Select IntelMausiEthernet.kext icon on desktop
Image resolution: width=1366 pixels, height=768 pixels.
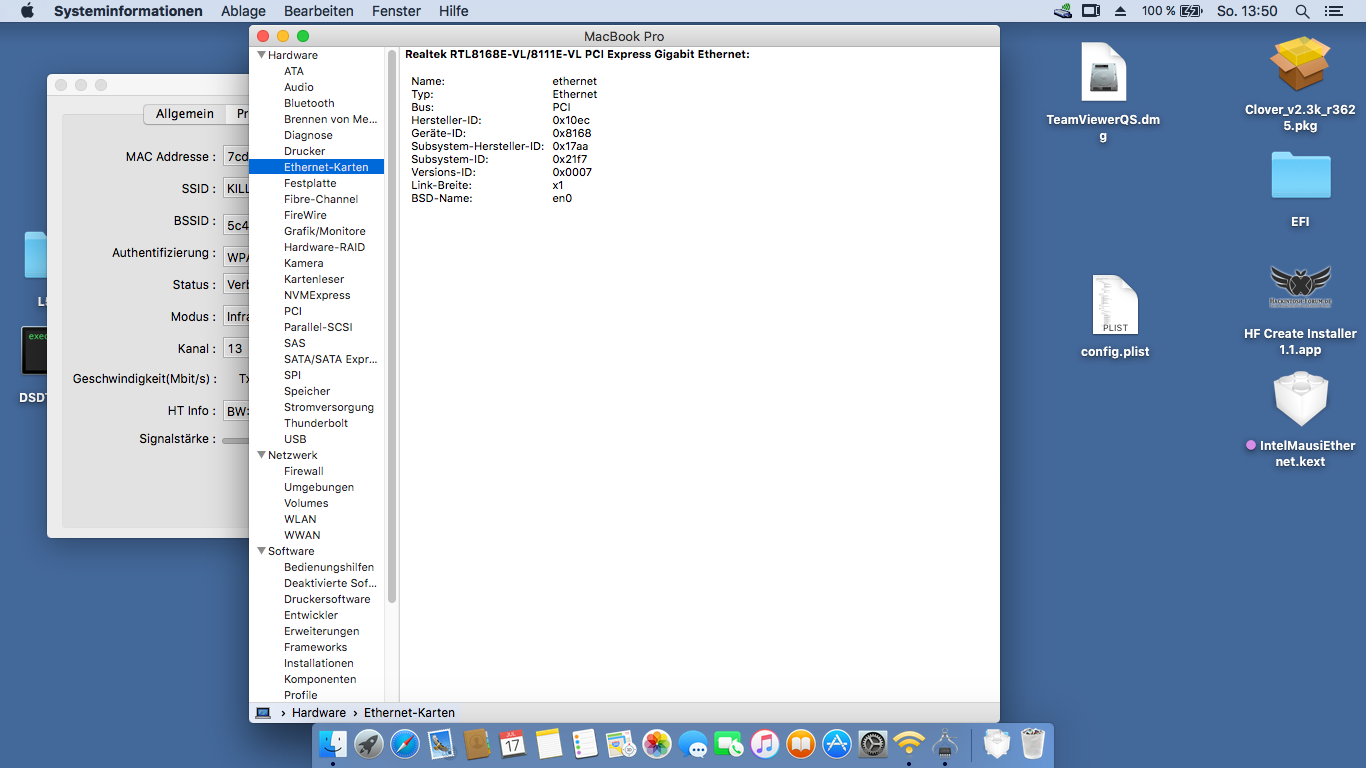click(1300, 399)
